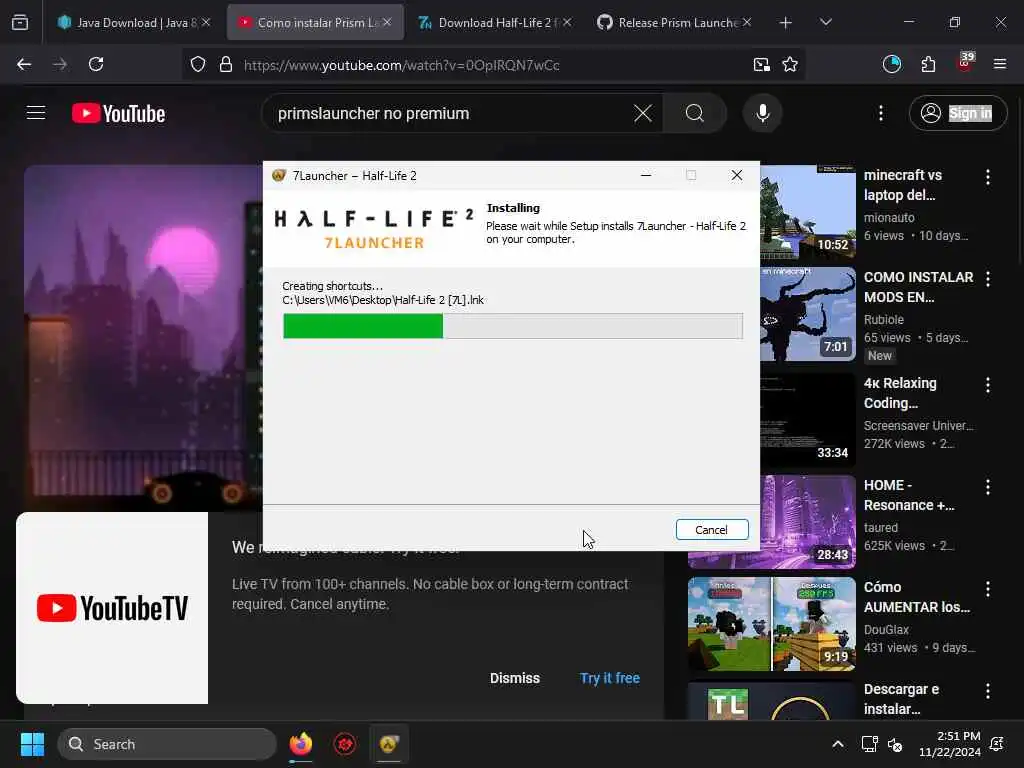Open the extension with 39 badge

(965, 63)
